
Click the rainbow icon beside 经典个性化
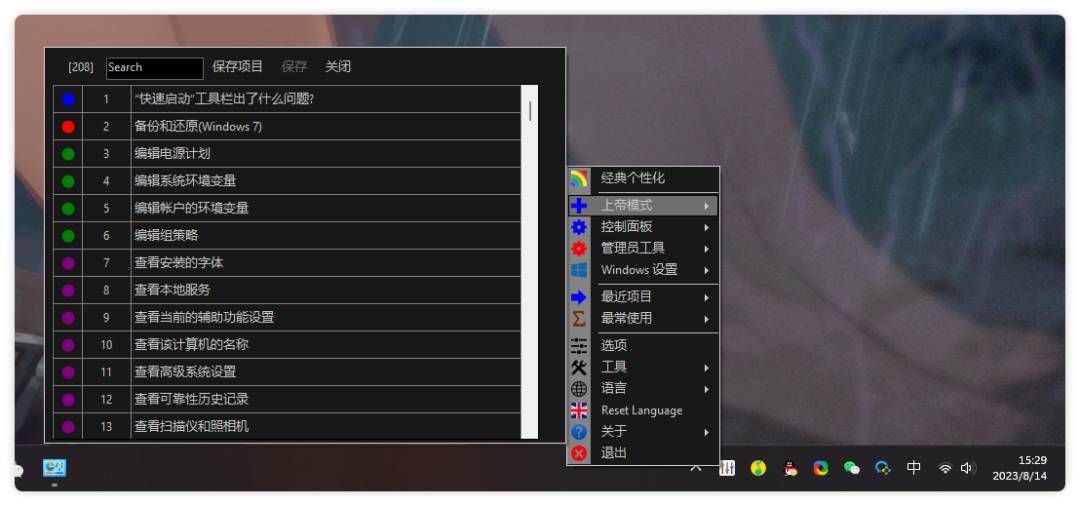579,179
